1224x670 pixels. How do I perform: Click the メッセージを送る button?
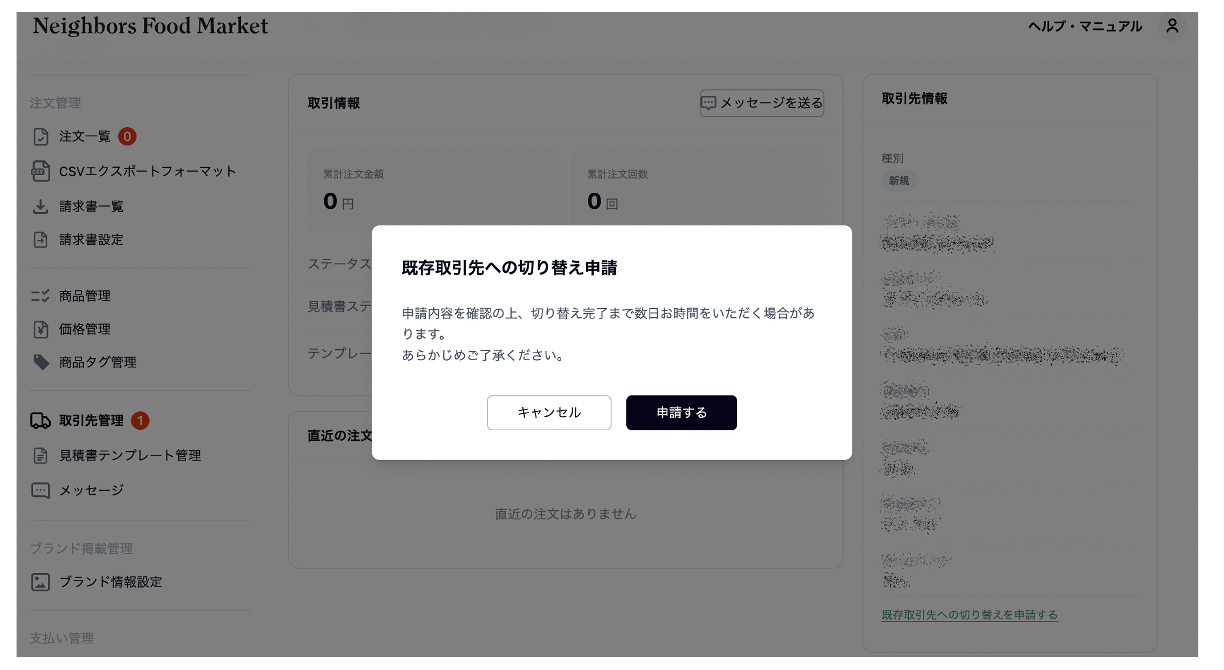[x=762, y=103]
